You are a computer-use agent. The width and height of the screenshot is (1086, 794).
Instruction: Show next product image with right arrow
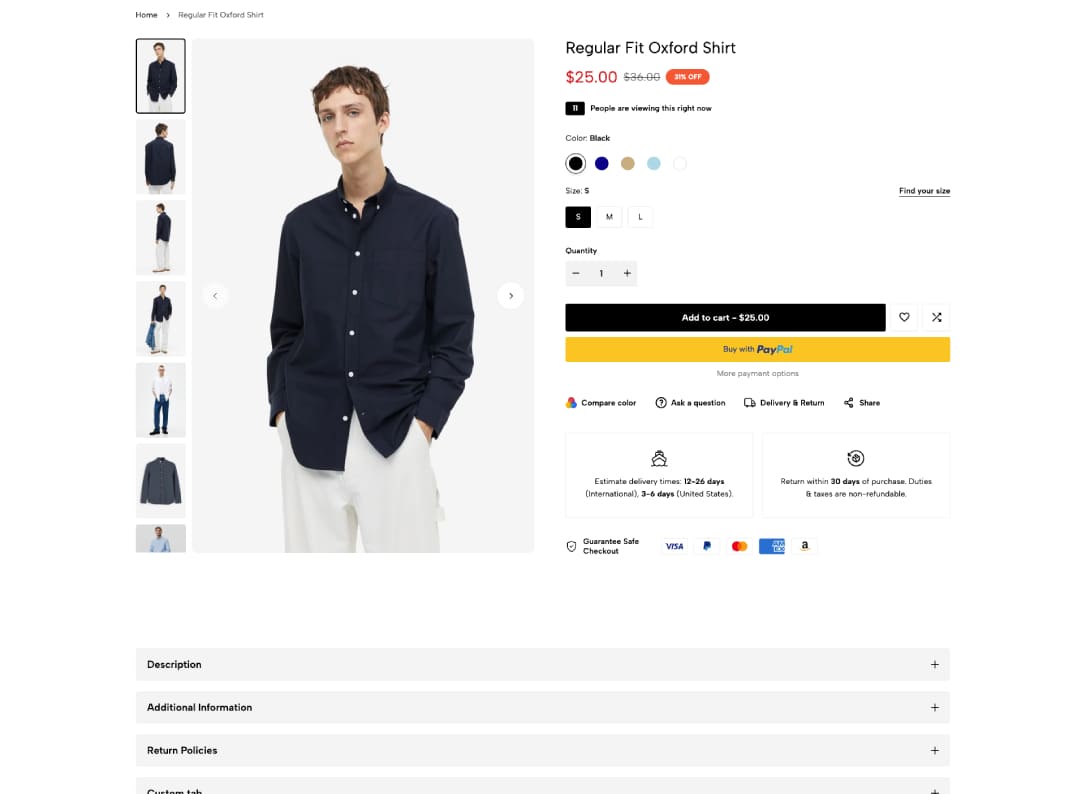(x=511, y=296)
